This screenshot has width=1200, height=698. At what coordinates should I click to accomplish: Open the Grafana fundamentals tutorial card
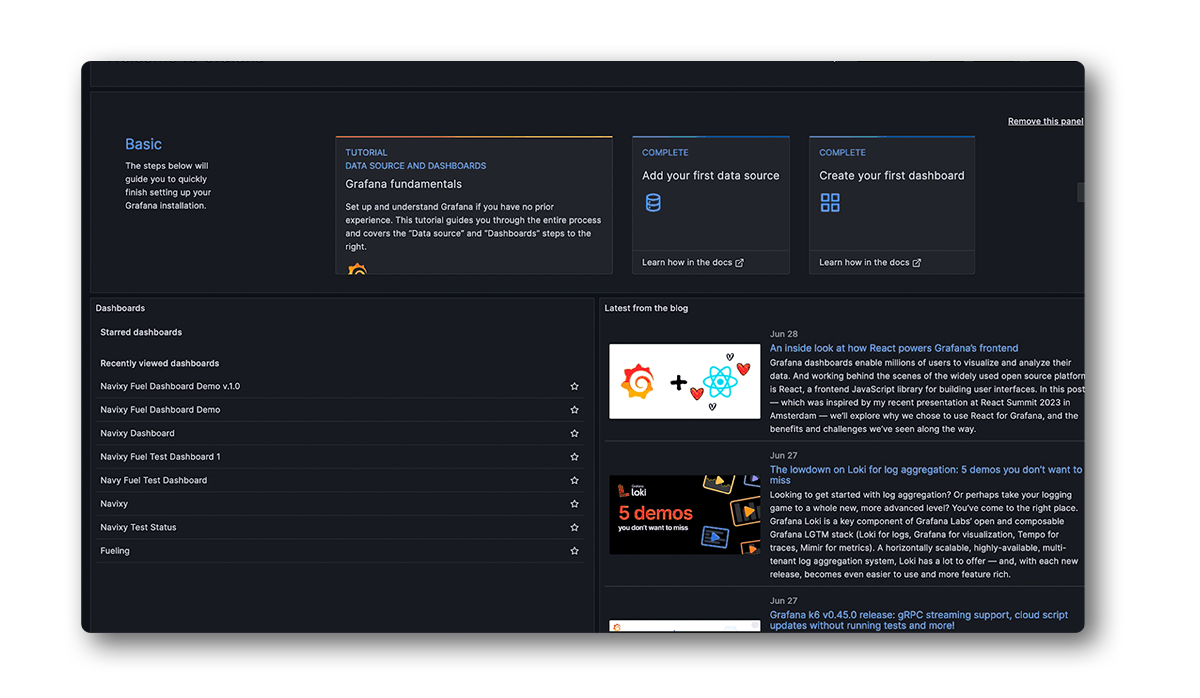[x=474, y=205]
